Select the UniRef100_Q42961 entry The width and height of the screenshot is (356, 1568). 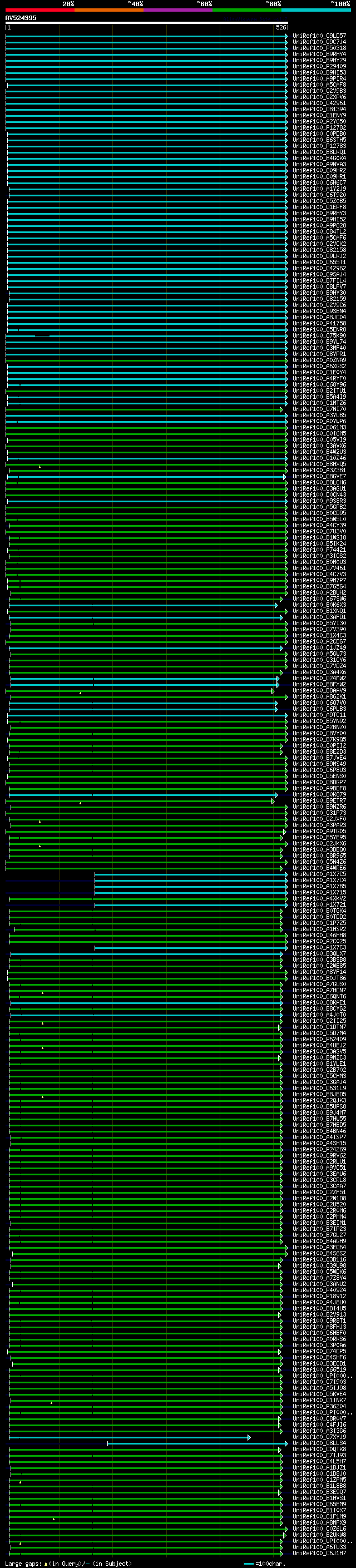[319, 103]
